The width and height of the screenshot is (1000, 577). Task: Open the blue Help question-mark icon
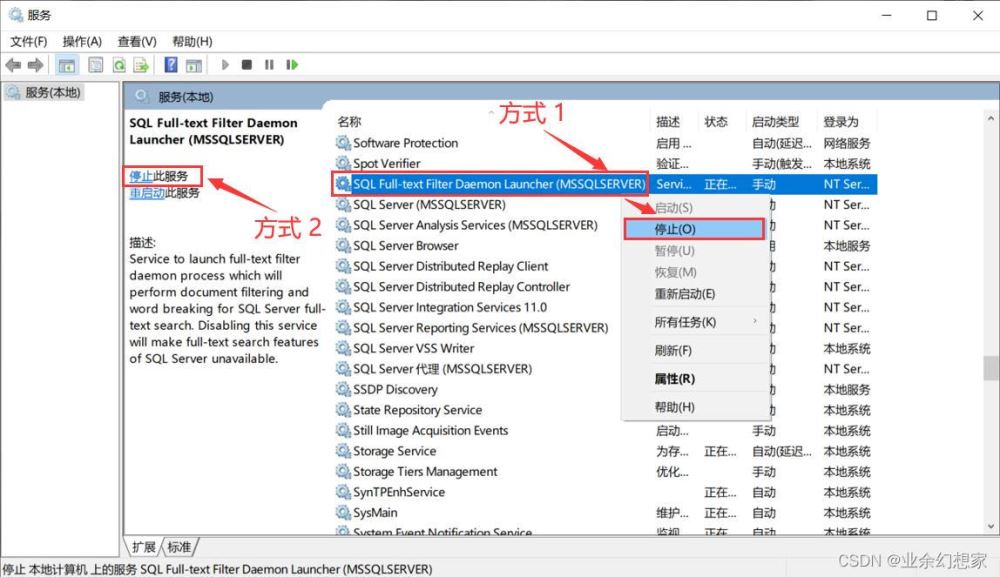click(x=171, y=65)
